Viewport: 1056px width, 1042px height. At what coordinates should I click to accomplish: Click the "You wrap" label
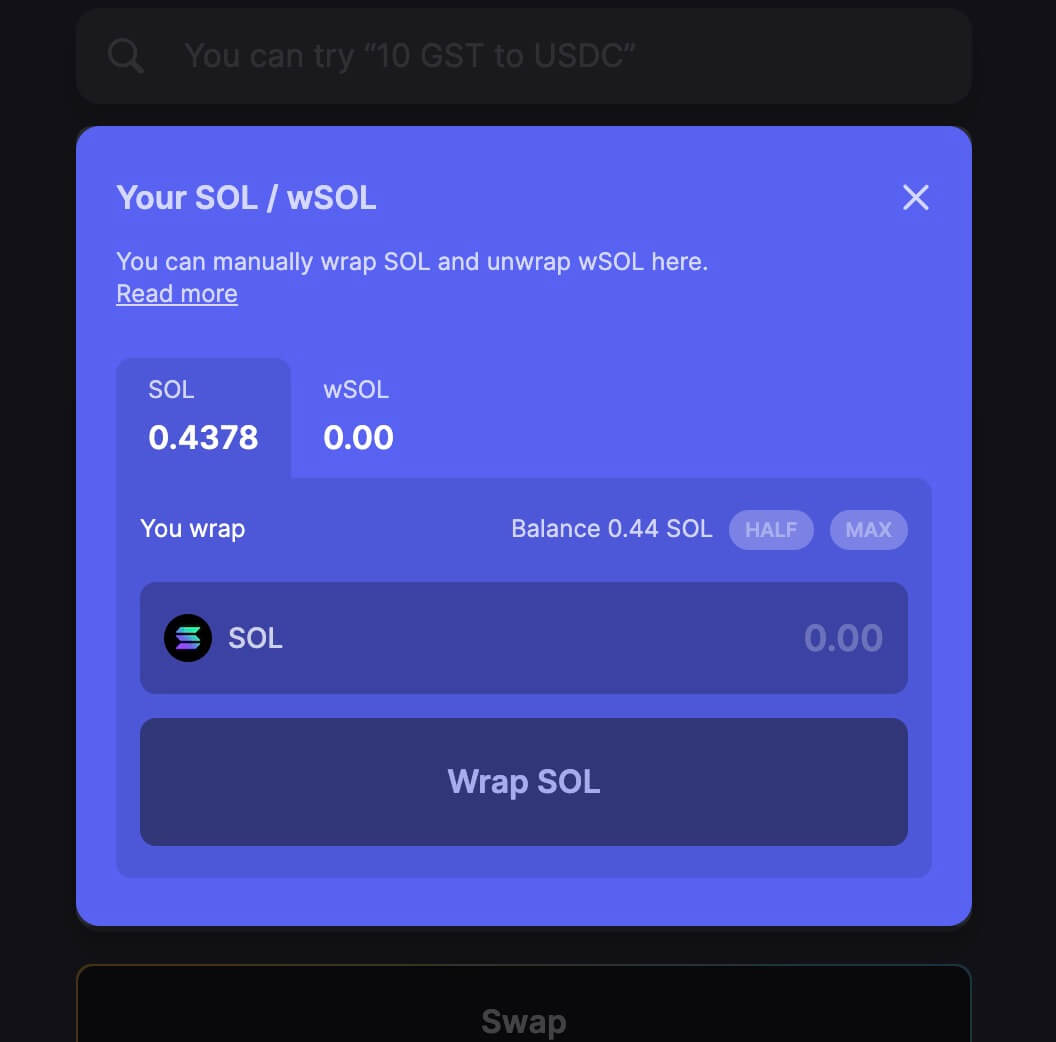tap(192, 529)
